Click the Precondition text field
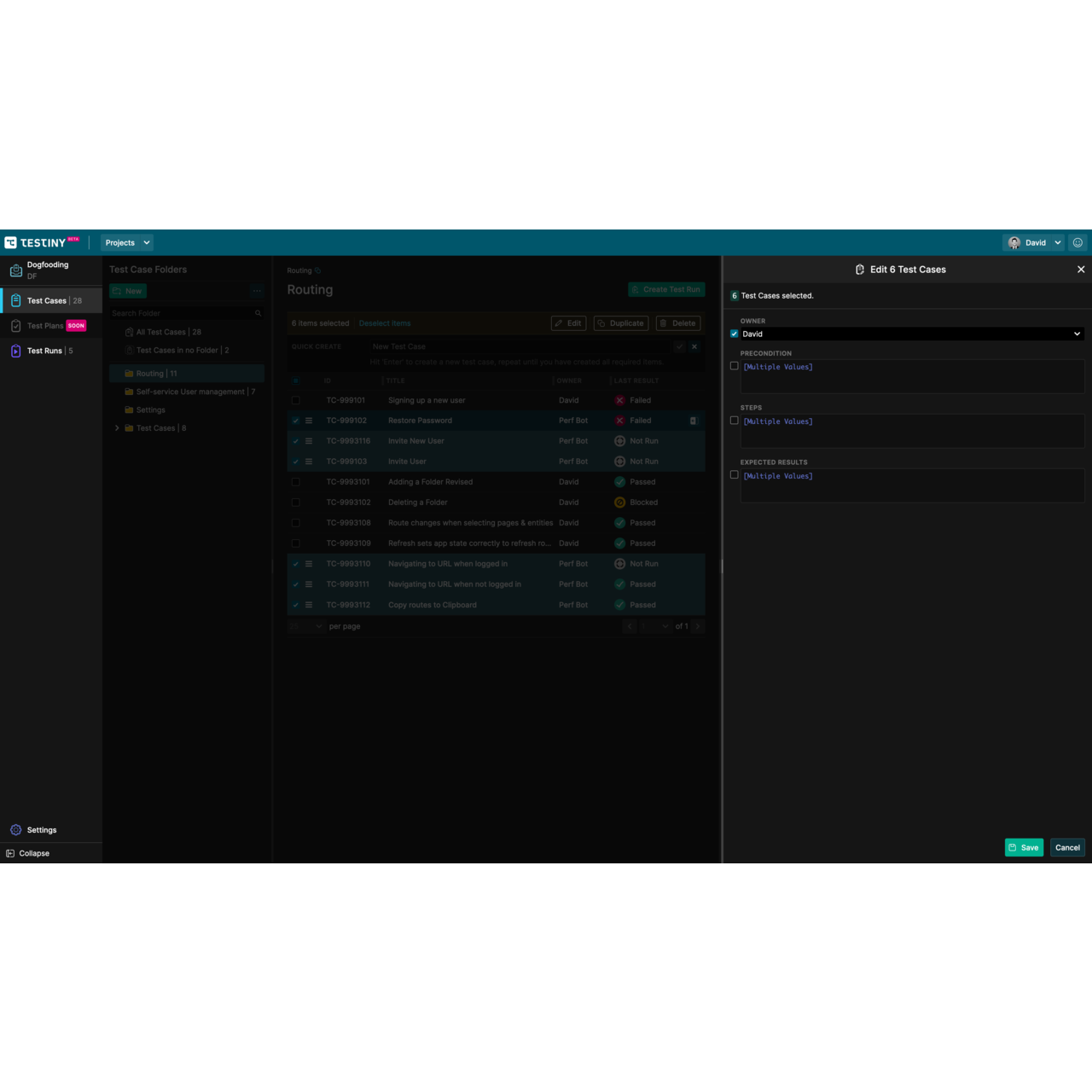The height and width of the screenshot is (1092, 1092). click(x=912, y=376)
